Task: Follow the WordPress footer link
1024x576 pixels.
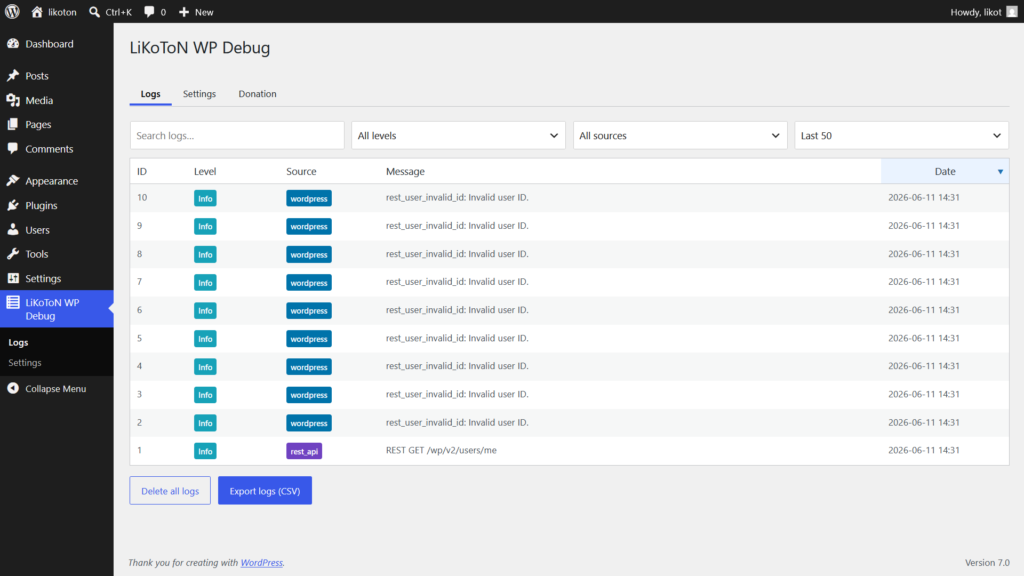Action: tap(261, 562)
